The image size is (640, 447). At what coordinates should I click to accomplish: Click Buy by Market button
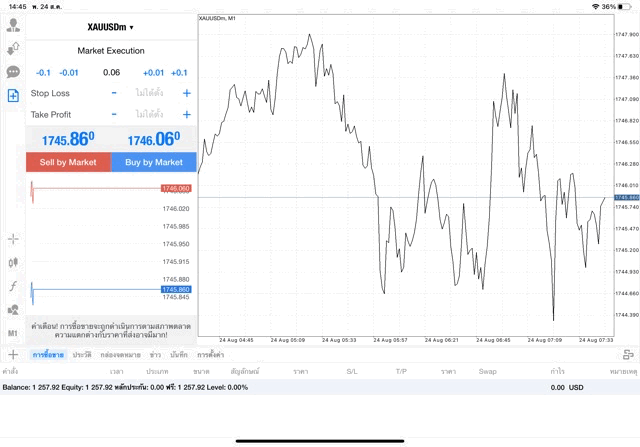(153, 162)
